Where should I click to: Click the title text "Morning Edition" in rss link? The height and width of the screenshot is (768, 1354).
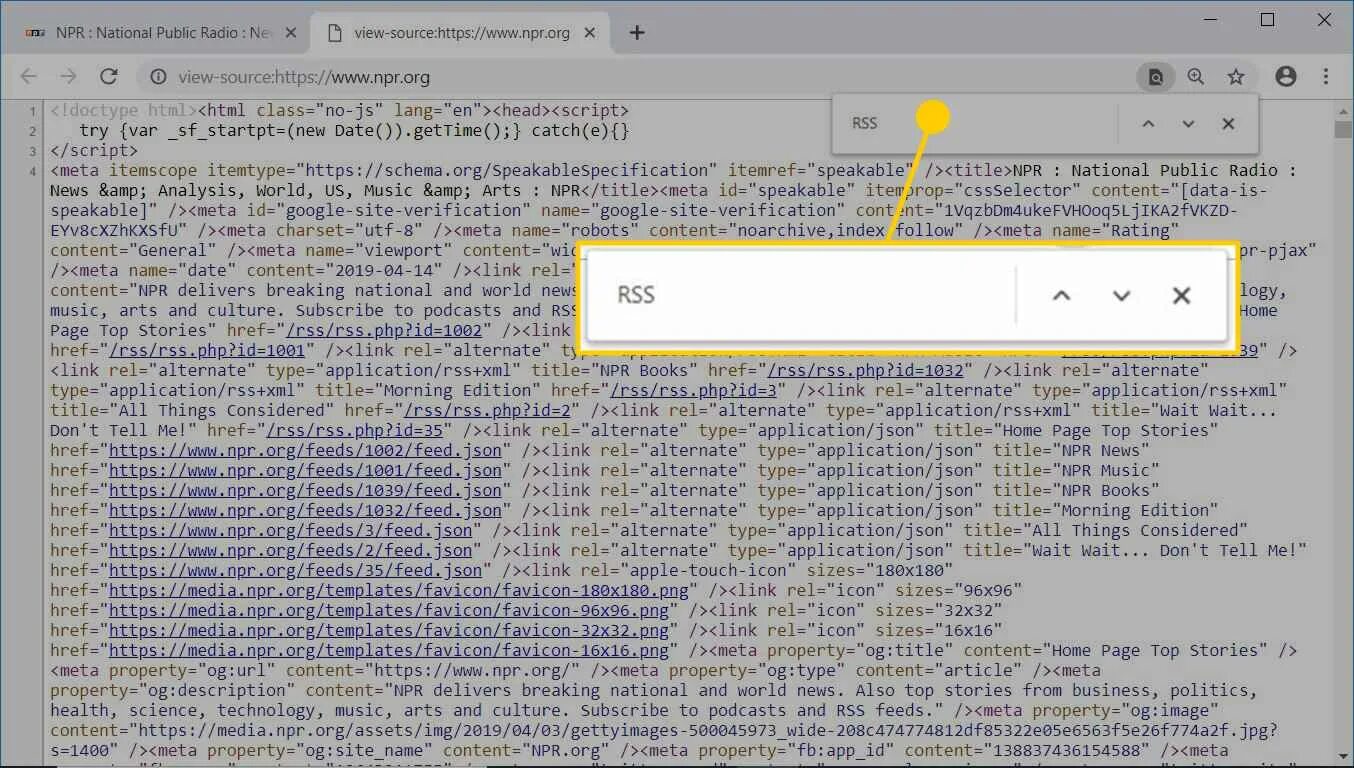click(458, 390)
